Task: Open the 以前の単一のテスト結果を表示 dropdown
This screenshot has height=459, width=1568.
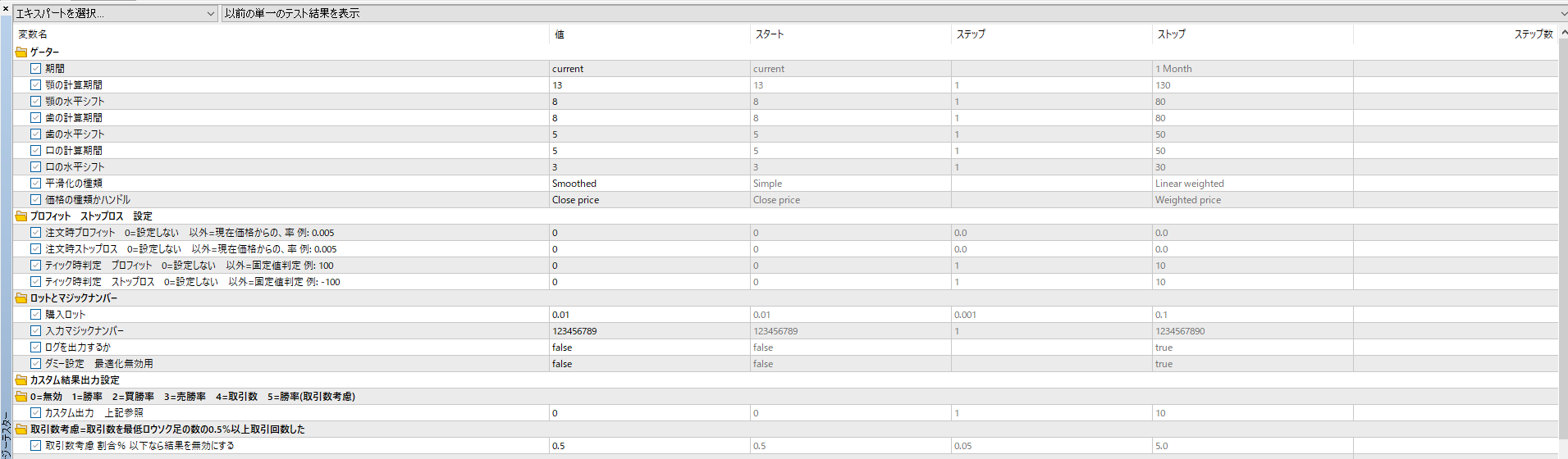Action: [894, 14]
